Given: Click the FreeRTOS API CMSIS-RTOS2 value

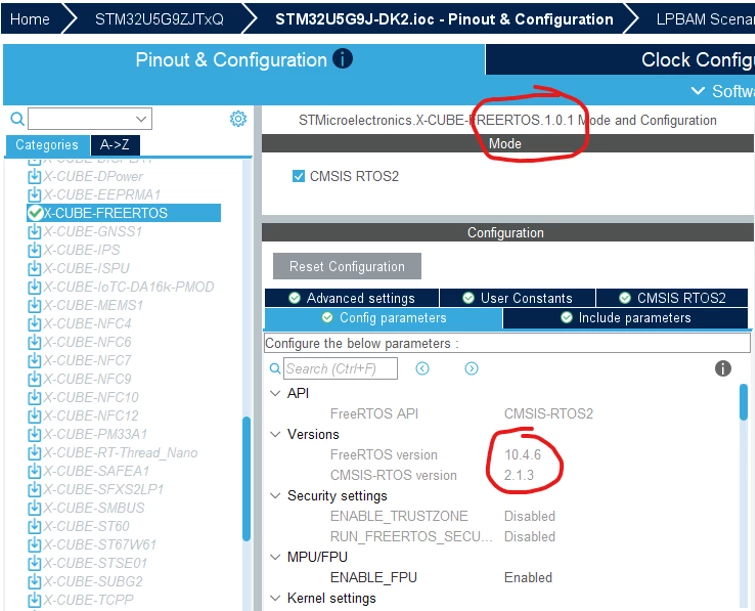Looking at the screenshot, I should (548, 414).
